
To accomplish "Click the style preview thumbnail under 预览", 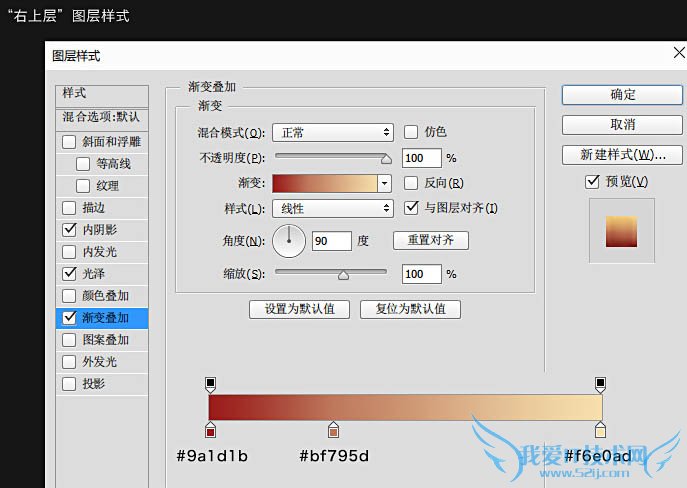I will [x=622, y=231].
